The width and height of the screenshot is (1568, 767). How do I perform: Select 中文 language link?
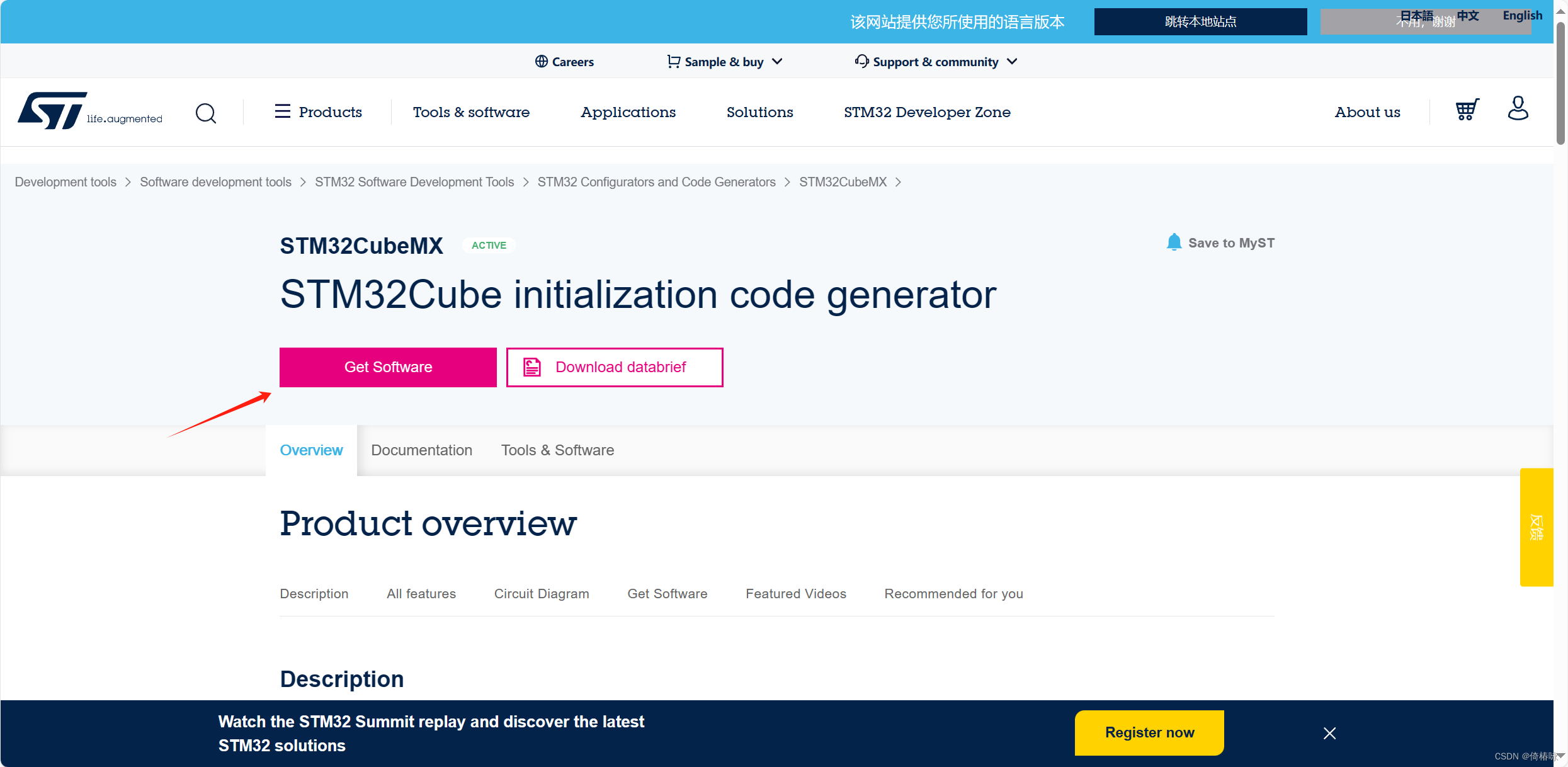click(1468, 15)
